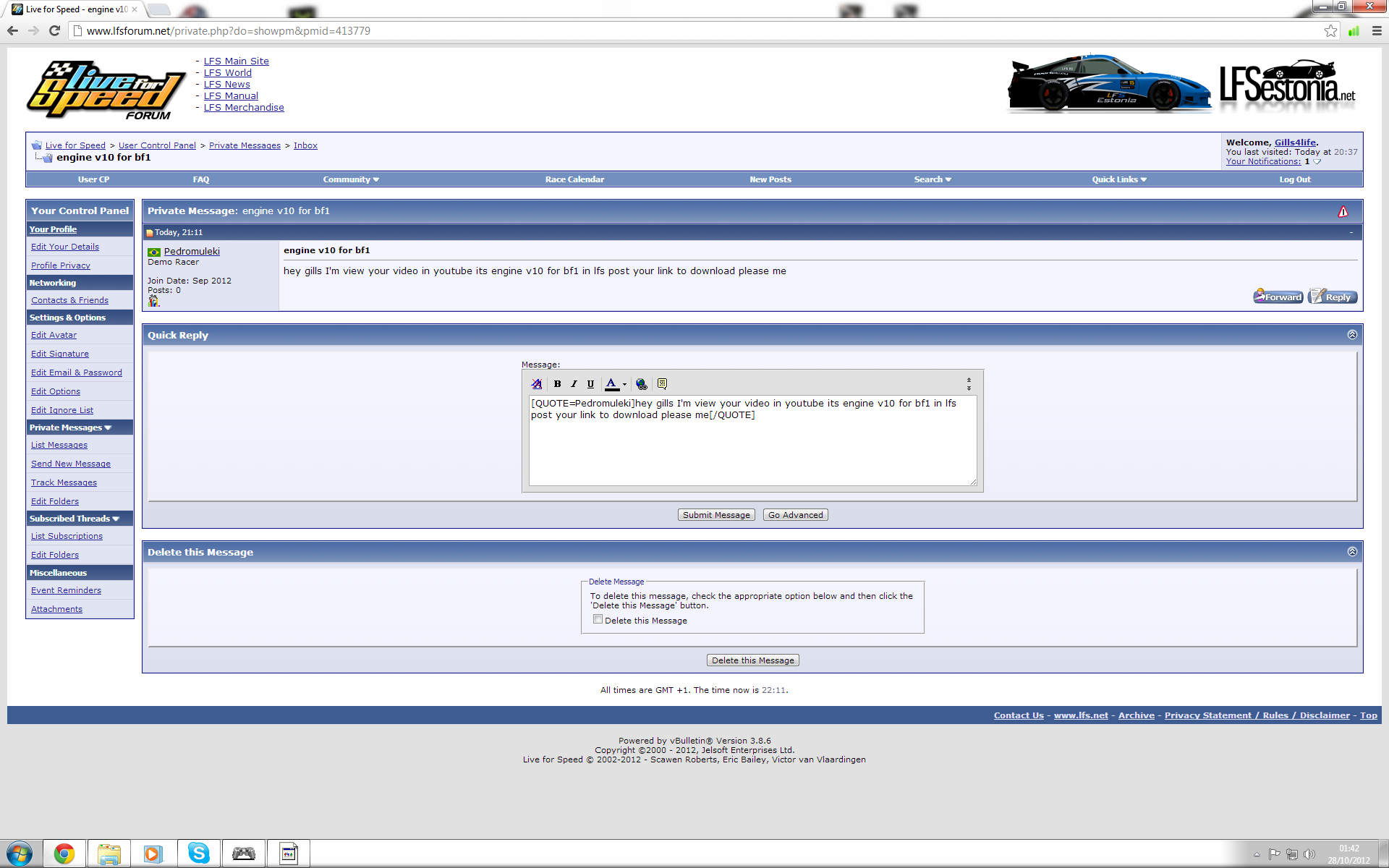Collapse the Quick Reply section
1389x868 pixels.
click(1351, 335)
